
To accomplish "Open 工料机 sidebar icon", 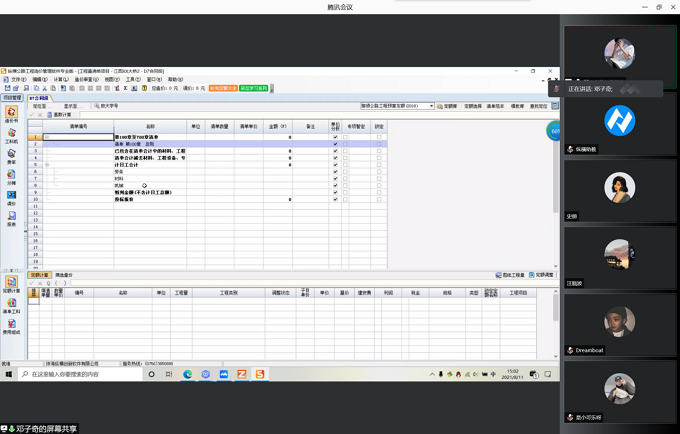I will [x=11, y=136].
